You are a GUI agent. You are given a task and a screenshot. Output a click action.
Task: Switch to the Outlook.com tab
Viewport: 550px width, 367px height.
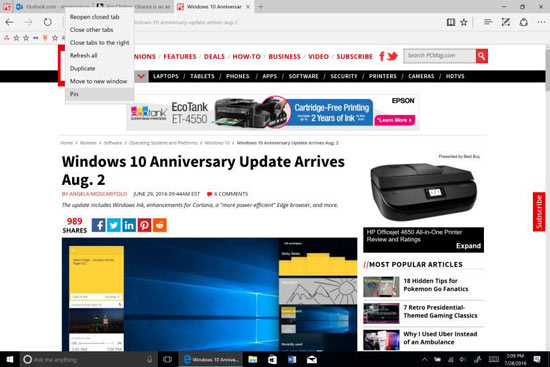[53, 7]
